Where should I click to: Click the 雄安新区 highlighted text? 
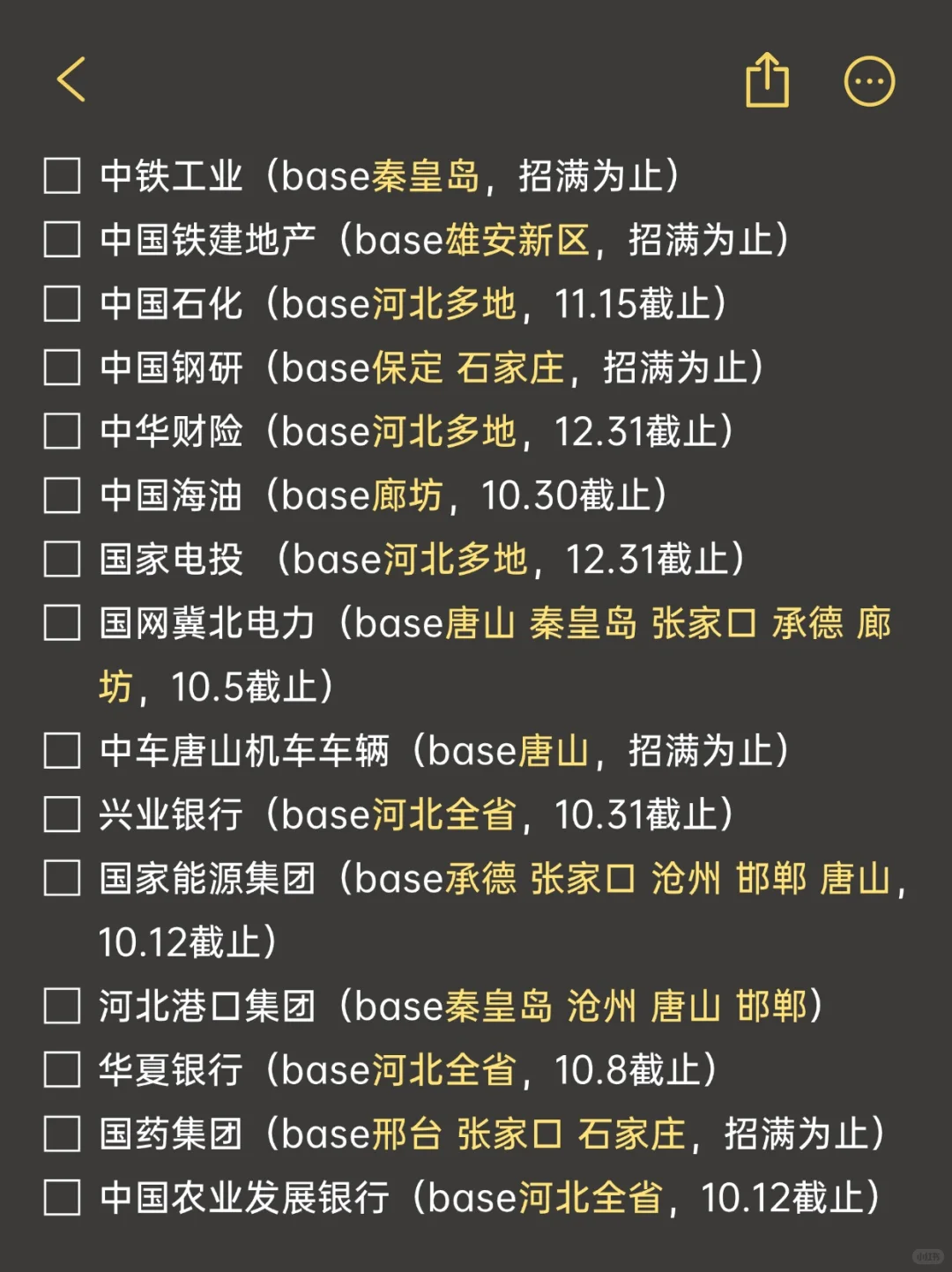(517, 240)
